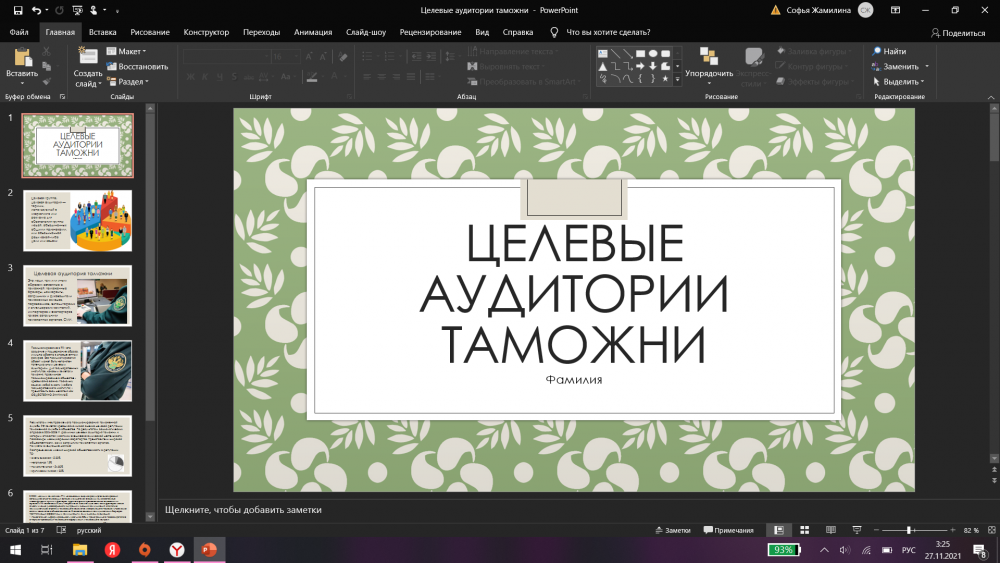
Task: Click the Undo arrow icon
Action: click(x=37, y=10)
